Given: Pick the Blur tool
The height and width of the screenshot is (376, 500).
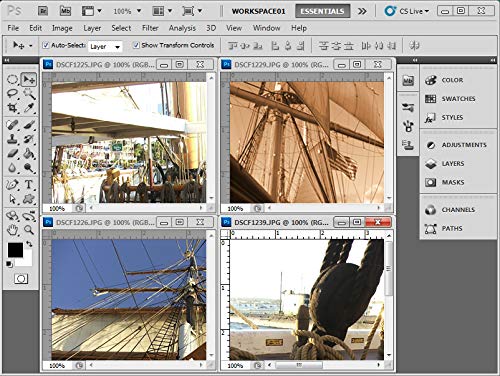Looking at the screenshot, I should (12, 168).
